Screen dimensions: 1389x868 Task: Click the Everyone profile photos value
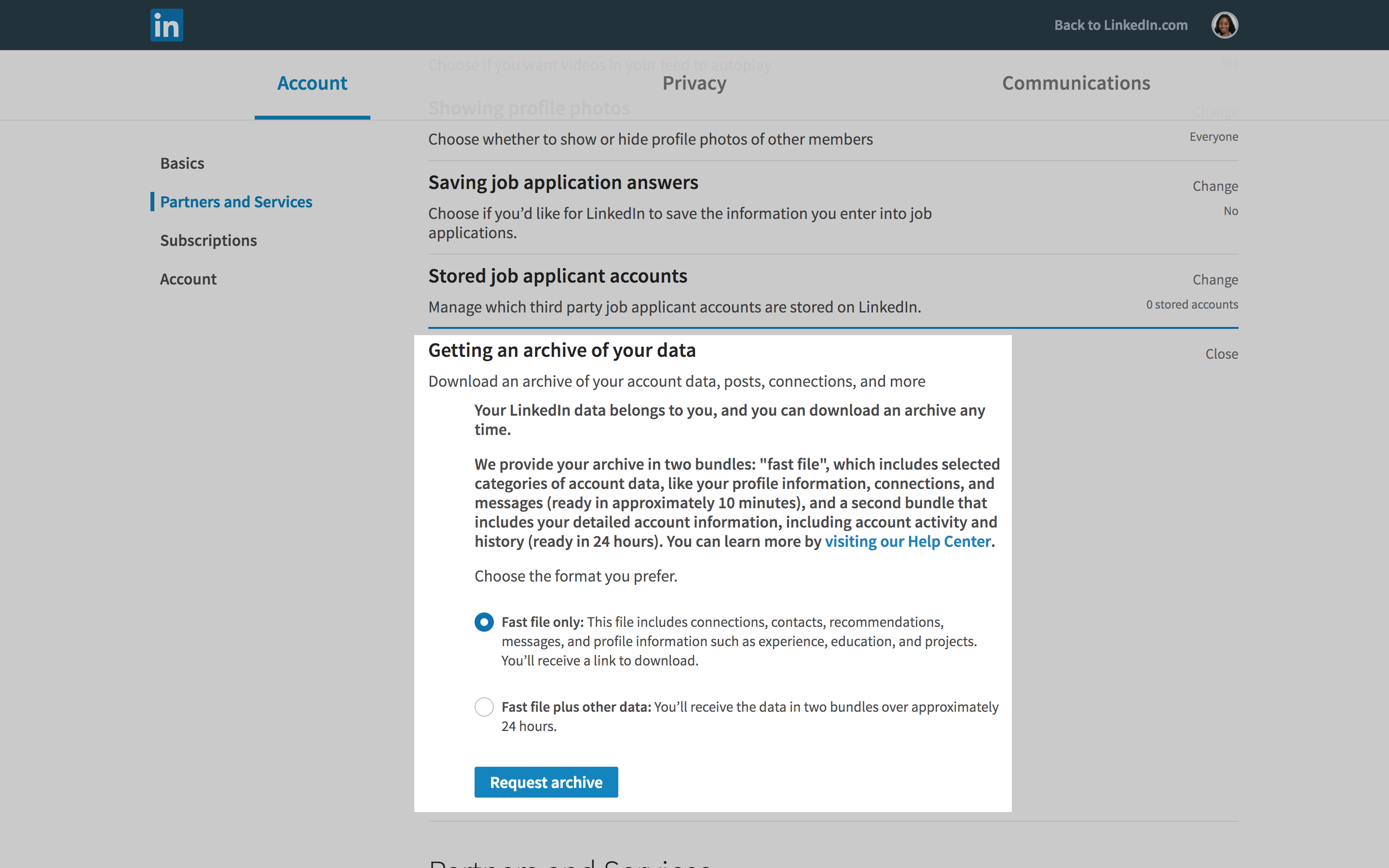pos(1213,137)
